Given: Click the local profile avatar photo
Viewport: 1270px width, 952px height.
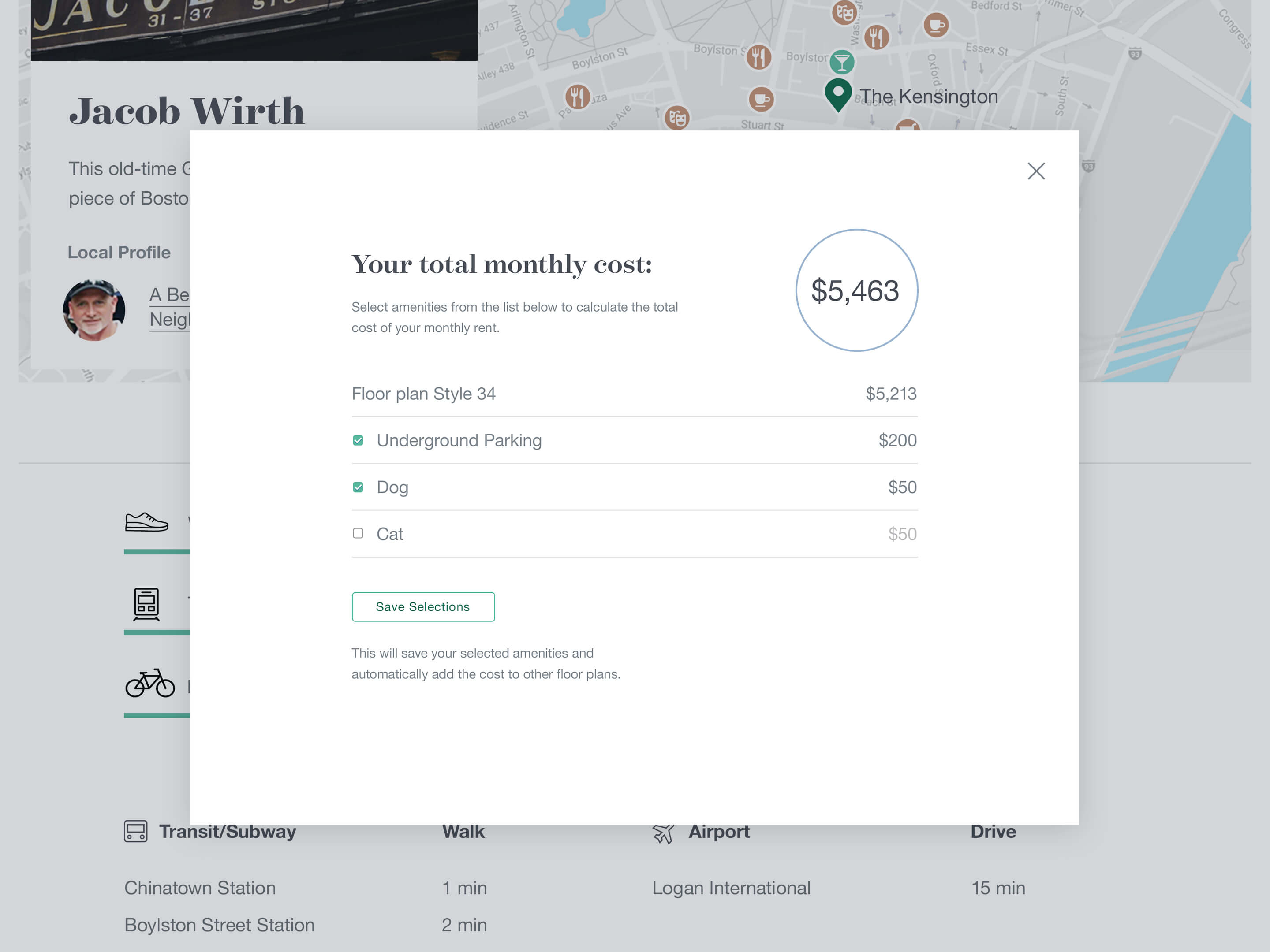Looking at the screenshot, I should [94, 310].
